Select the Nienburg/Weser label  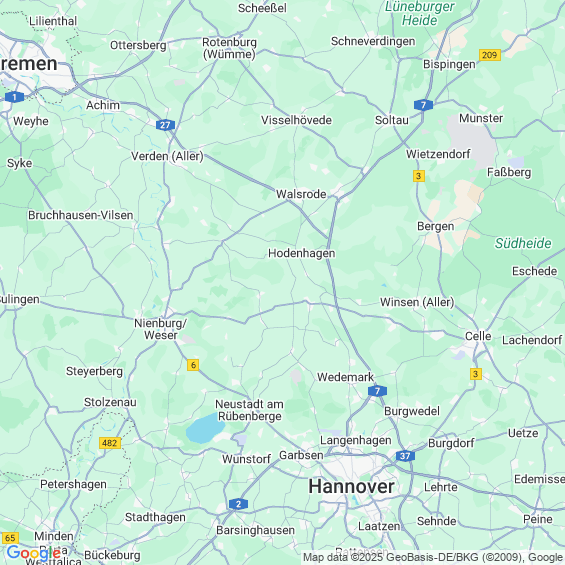point(160,329)
